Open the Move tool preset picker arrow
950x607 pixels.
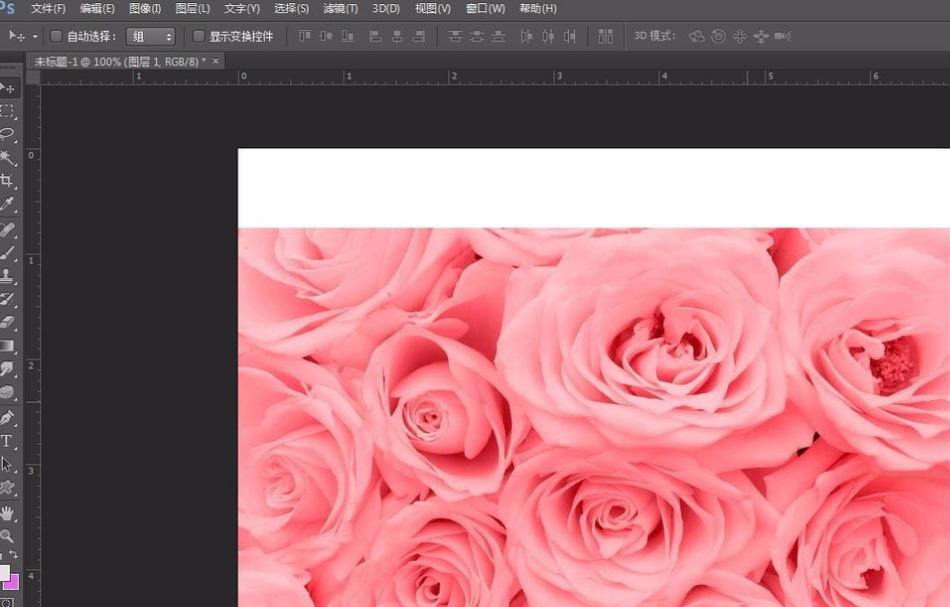point(35,37)
